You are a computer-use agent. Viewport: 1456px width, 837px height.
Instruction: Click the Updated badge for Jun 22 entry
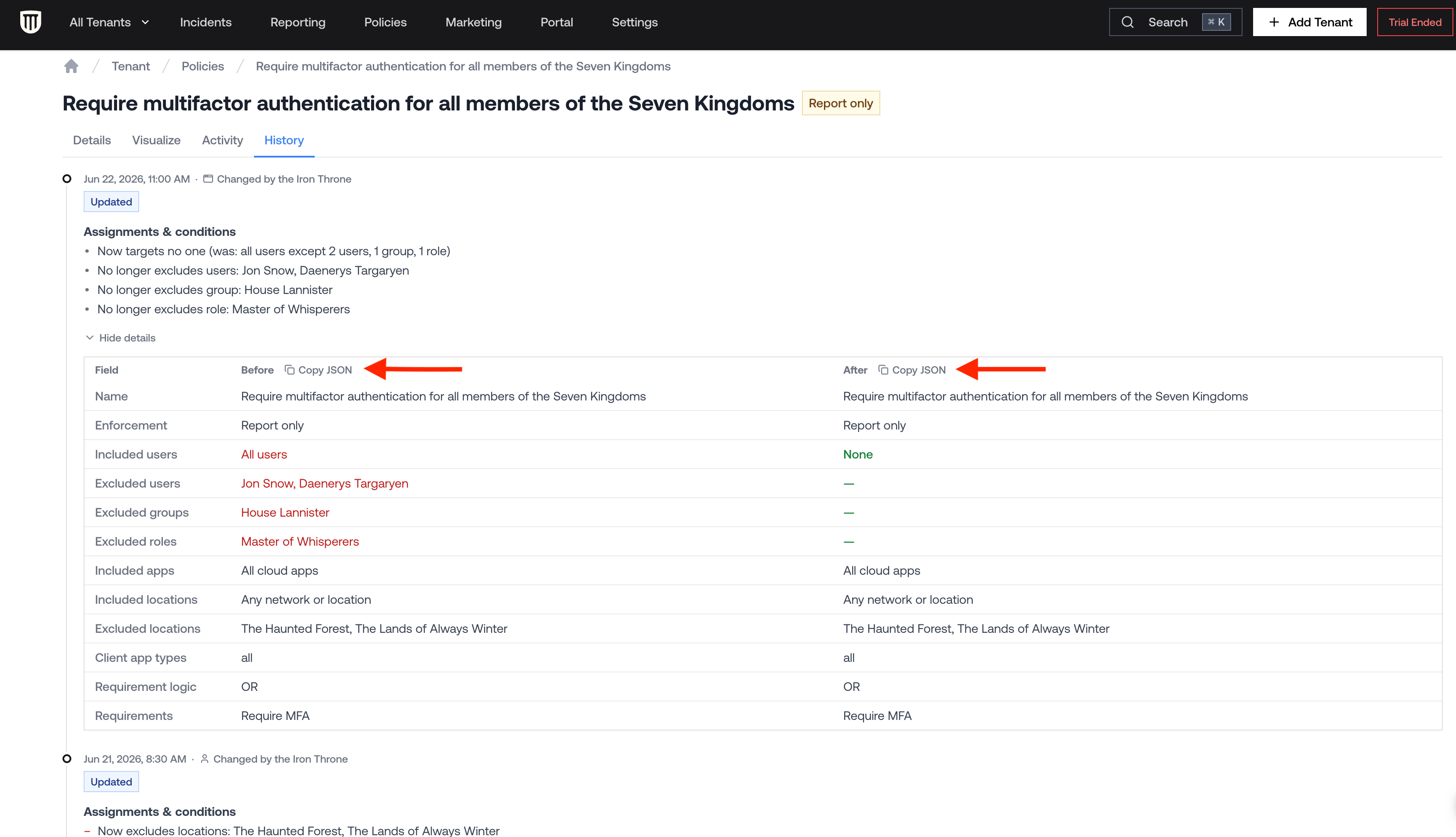[111, 202]
